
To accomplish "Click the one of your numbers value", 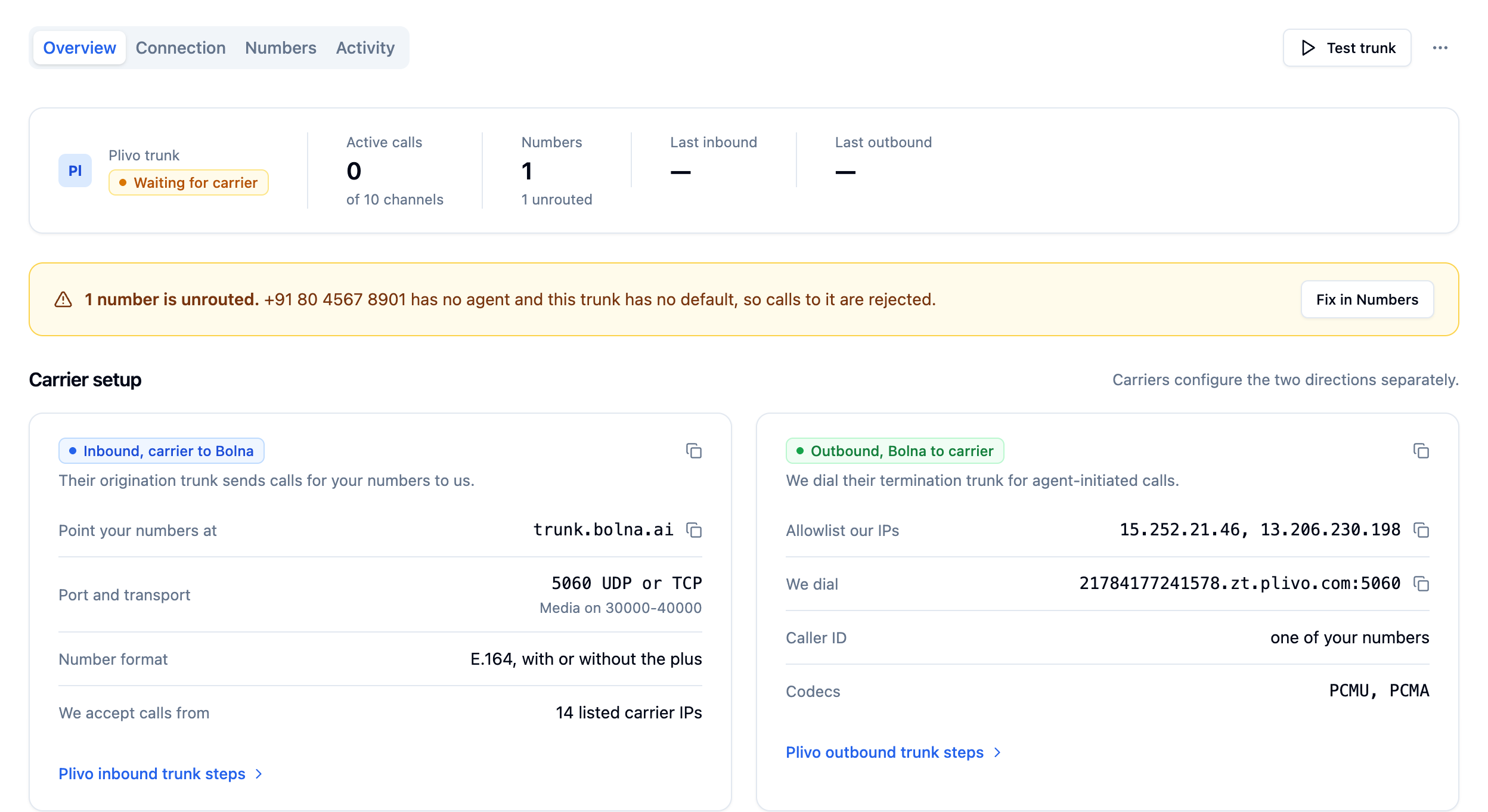I will click(1350, 638).
